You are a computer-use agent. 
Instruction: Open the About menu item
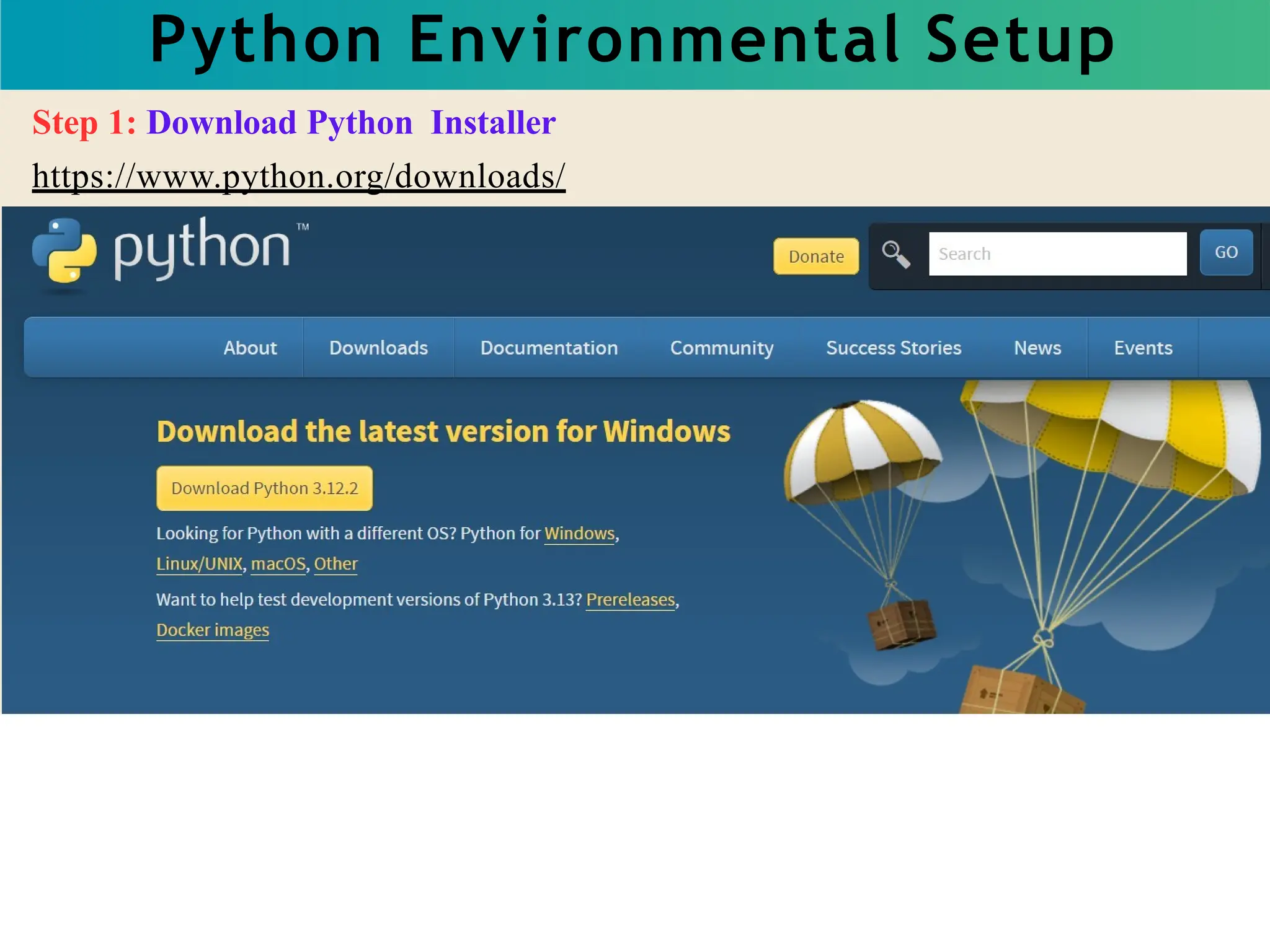250,348
